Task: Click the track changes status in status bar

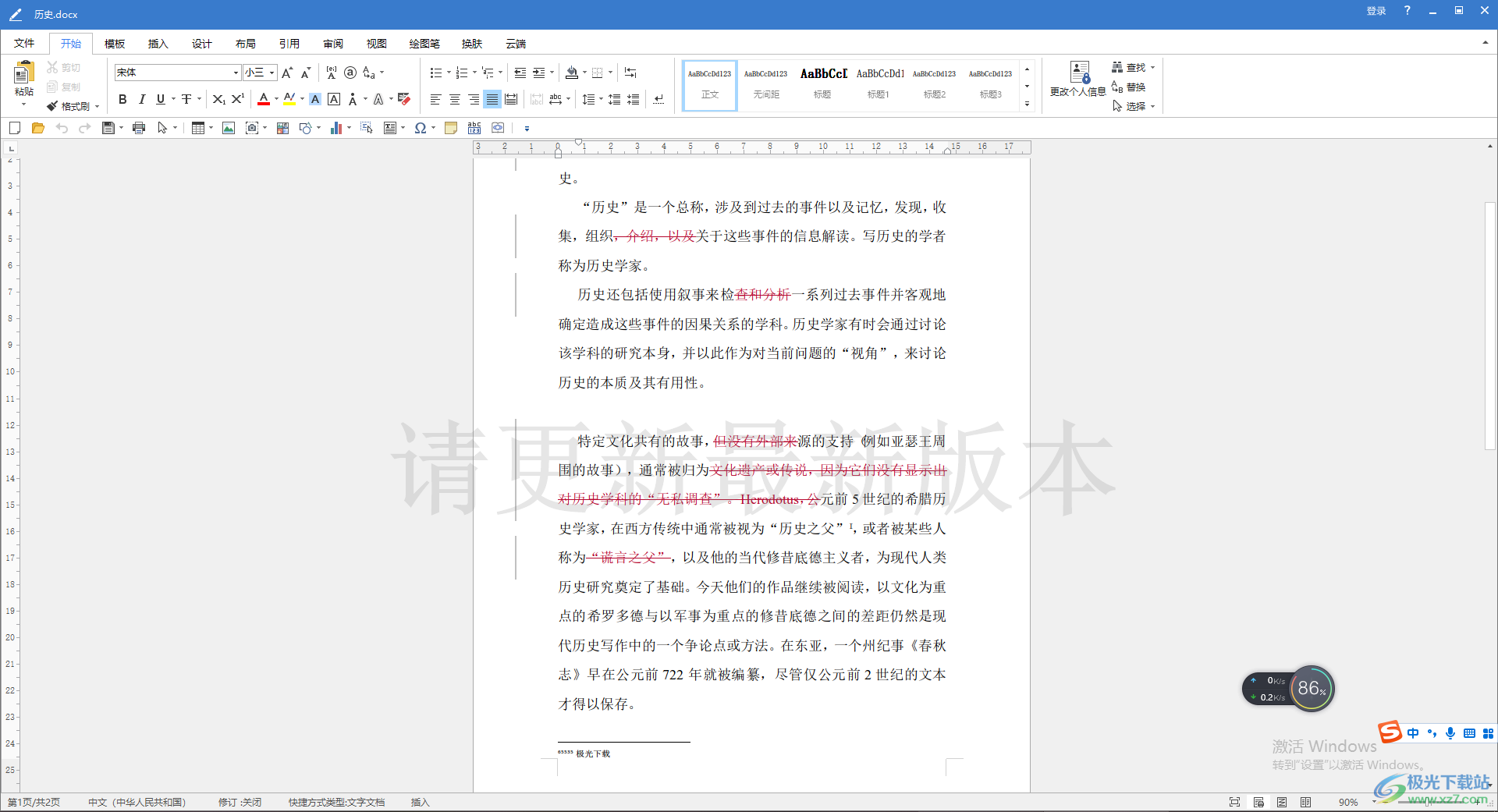Action: (x=240, y=802)
